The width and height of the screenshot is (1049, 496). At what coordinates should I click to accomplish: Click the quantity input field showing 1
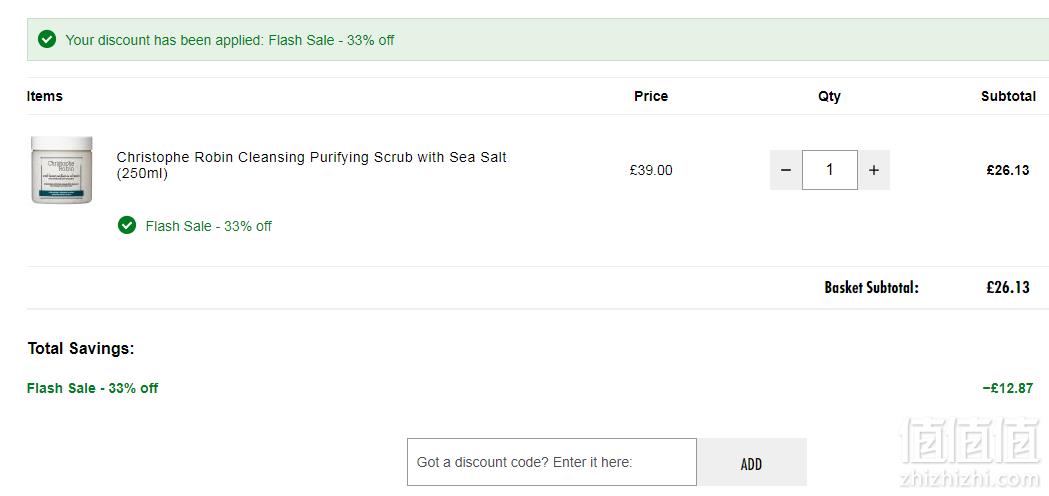[830, 170]
